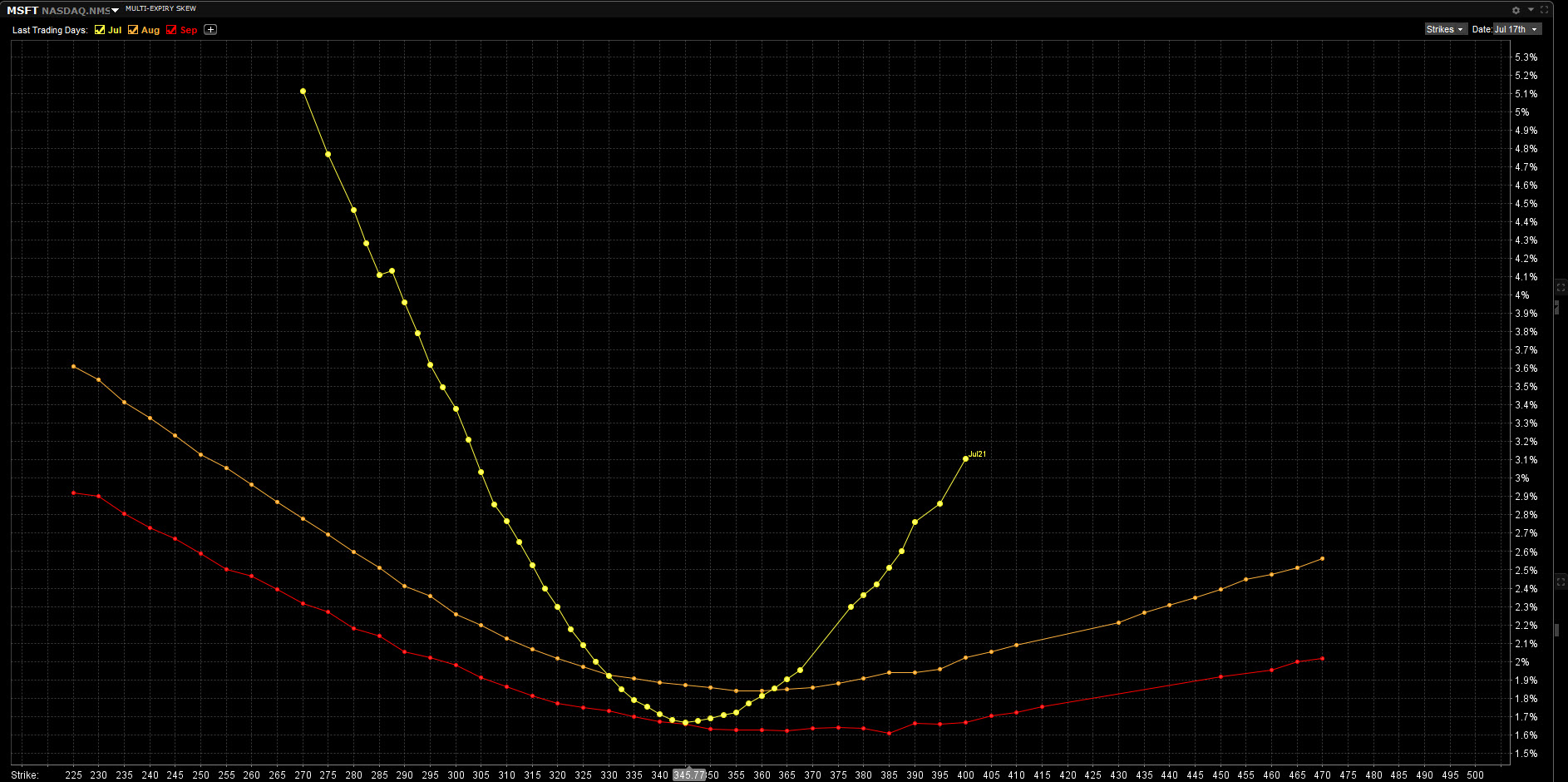Click the upper expand icon on right edge
This screenshot has width=1568, height=782.
1561,287
